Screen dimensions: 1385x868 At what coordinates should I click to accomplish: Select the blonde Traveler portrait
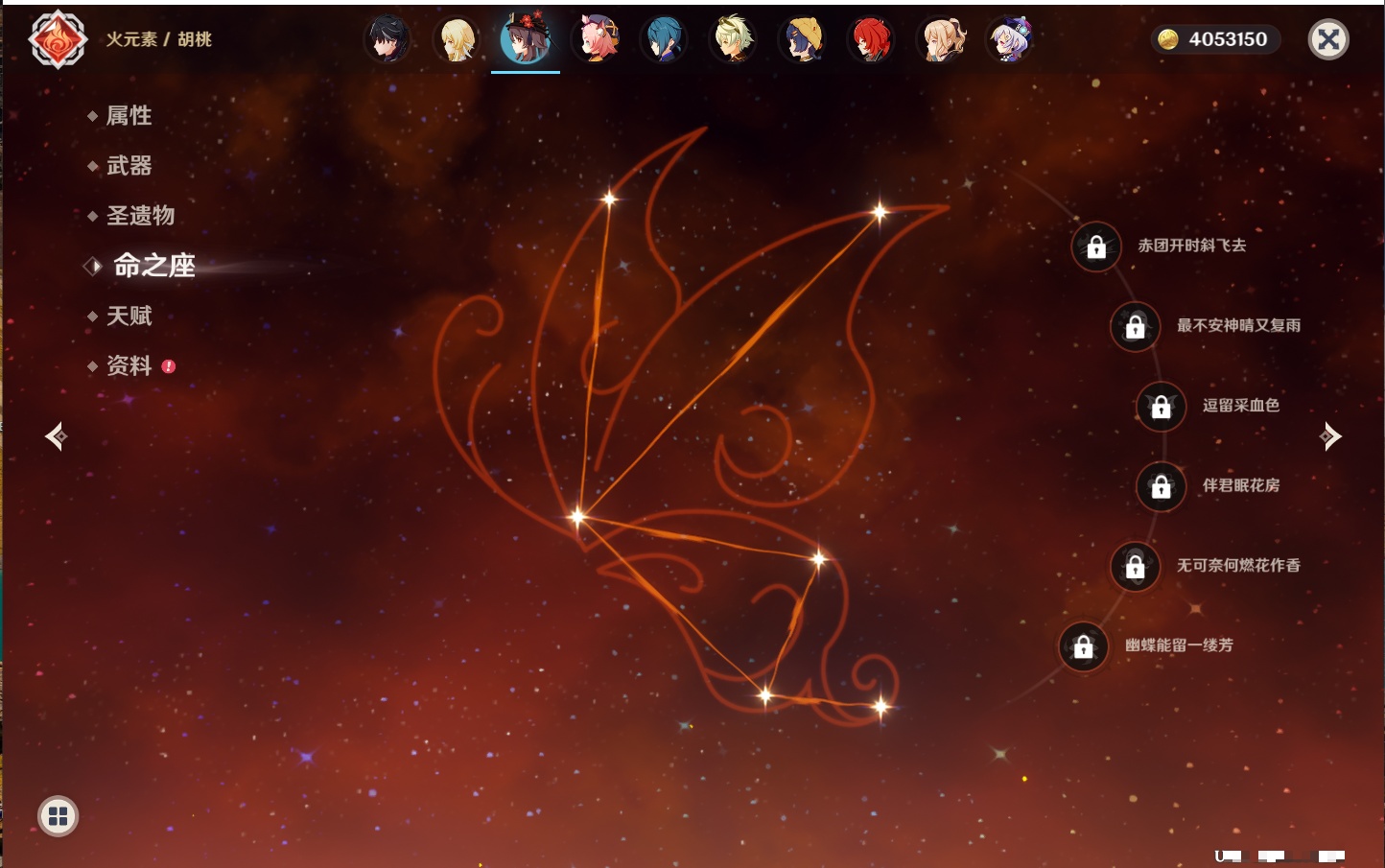pyautogui.click(x=457, y=40)
